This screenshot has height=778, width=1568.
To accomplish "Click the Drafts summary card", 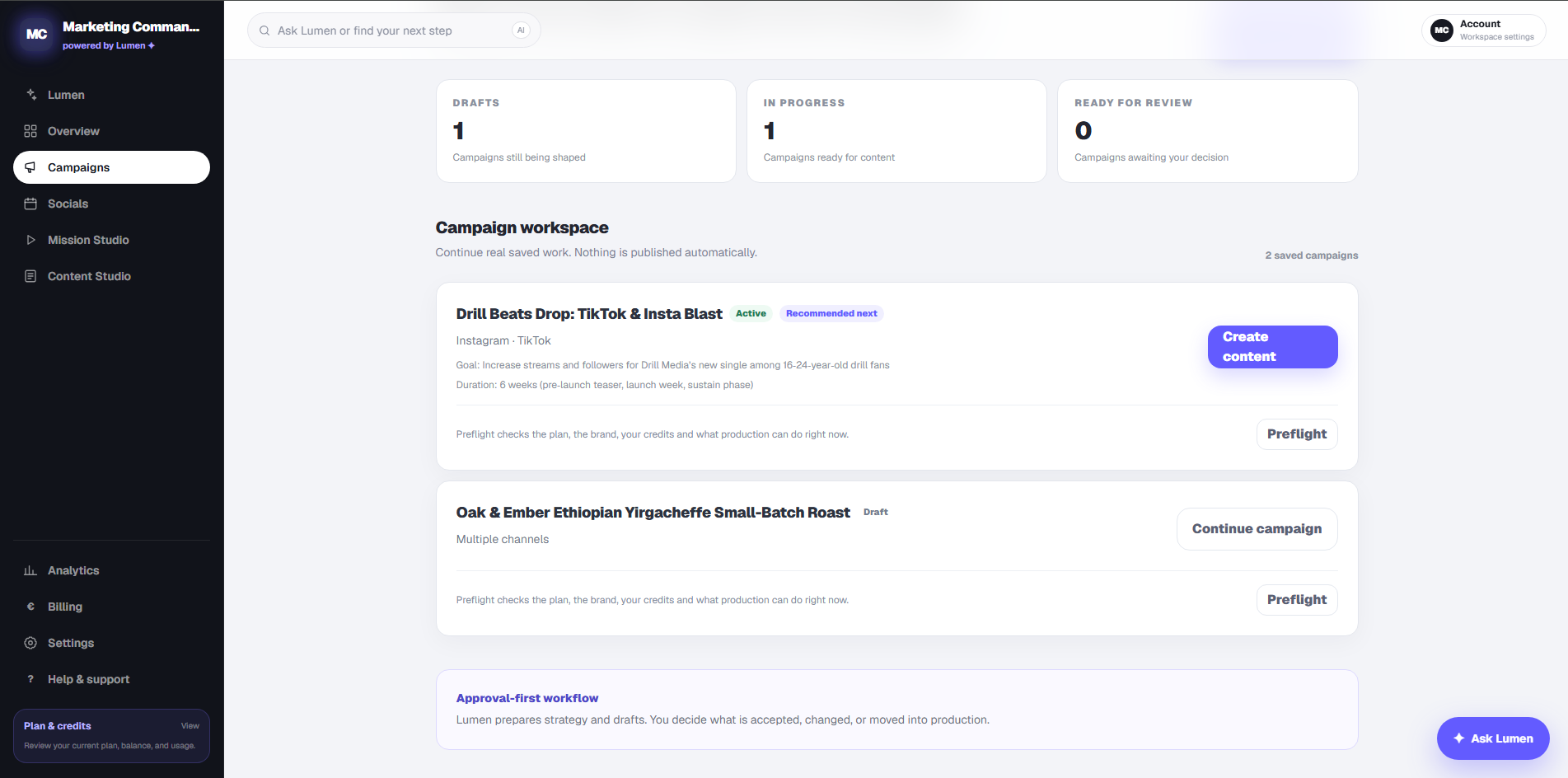I will tap(586, 131).
